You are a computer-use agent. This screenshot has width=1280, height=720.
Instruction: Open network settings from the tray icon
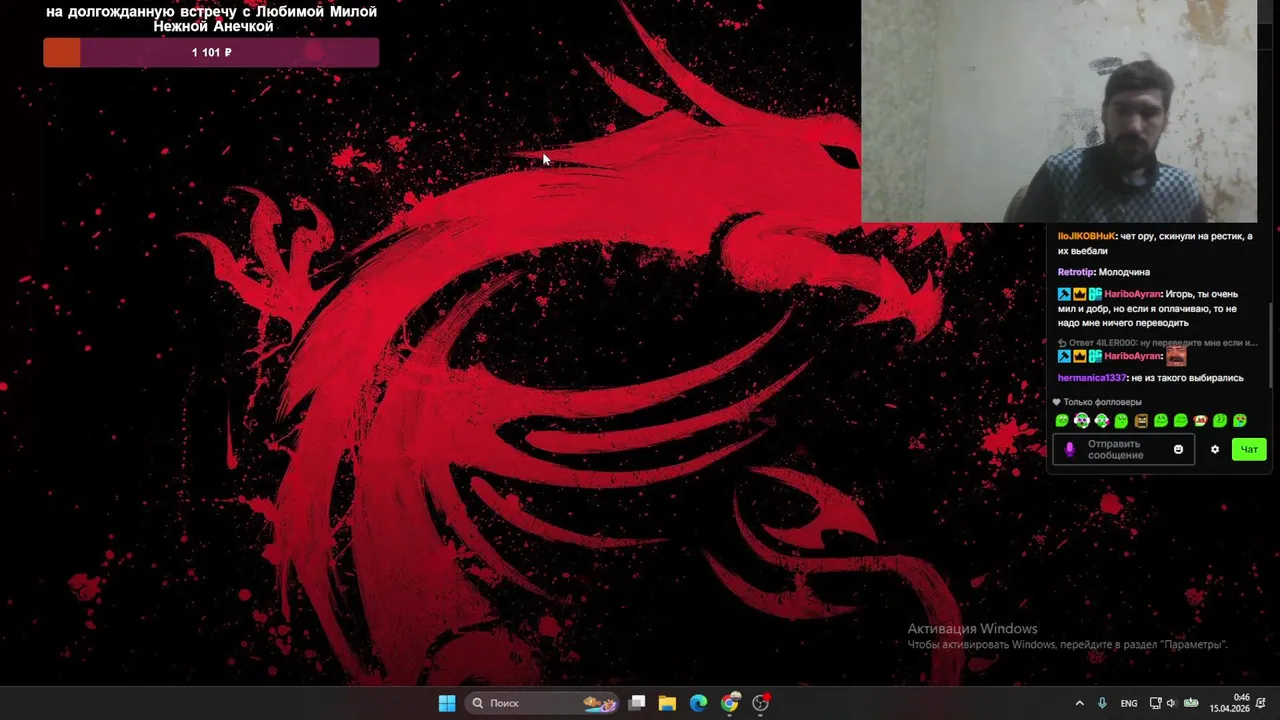[1155, 703]
